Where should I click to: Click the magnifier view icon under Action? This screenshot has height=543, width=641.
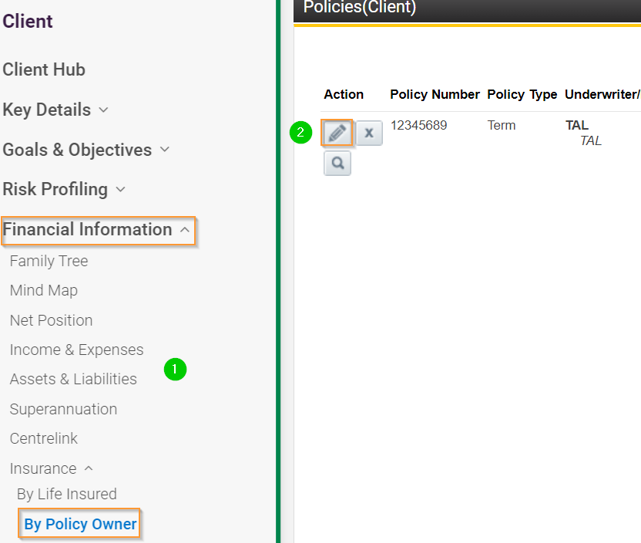(337, 163)
